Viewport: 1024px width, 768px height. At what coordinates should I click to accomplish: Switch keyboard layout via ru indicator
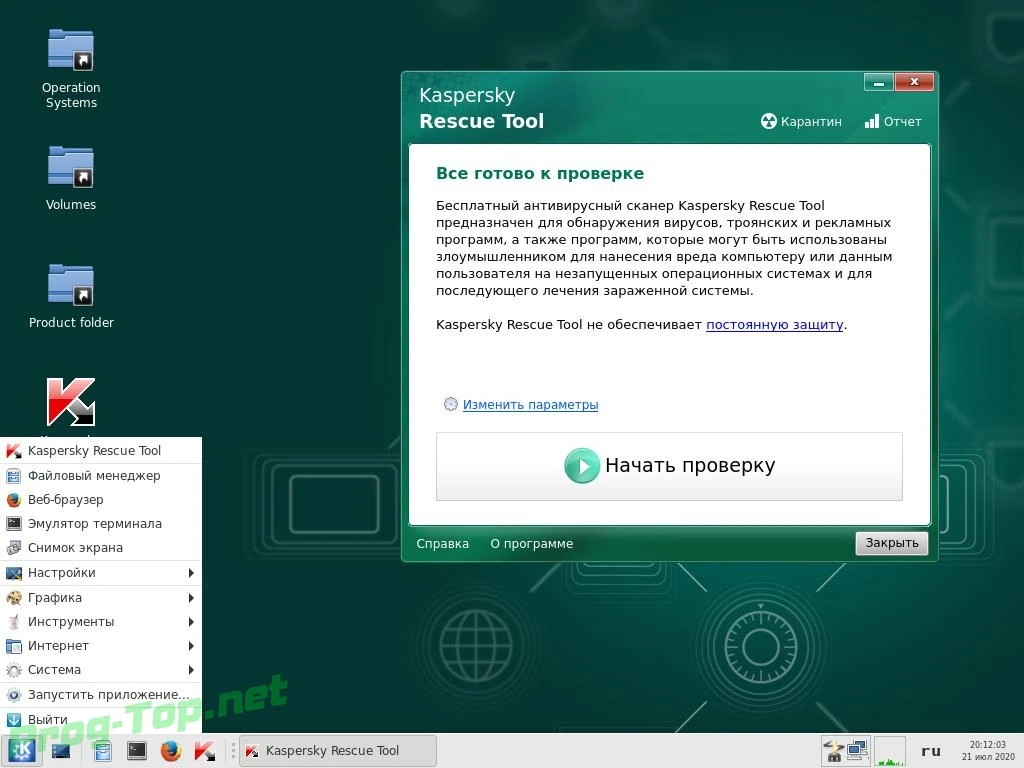931,751
